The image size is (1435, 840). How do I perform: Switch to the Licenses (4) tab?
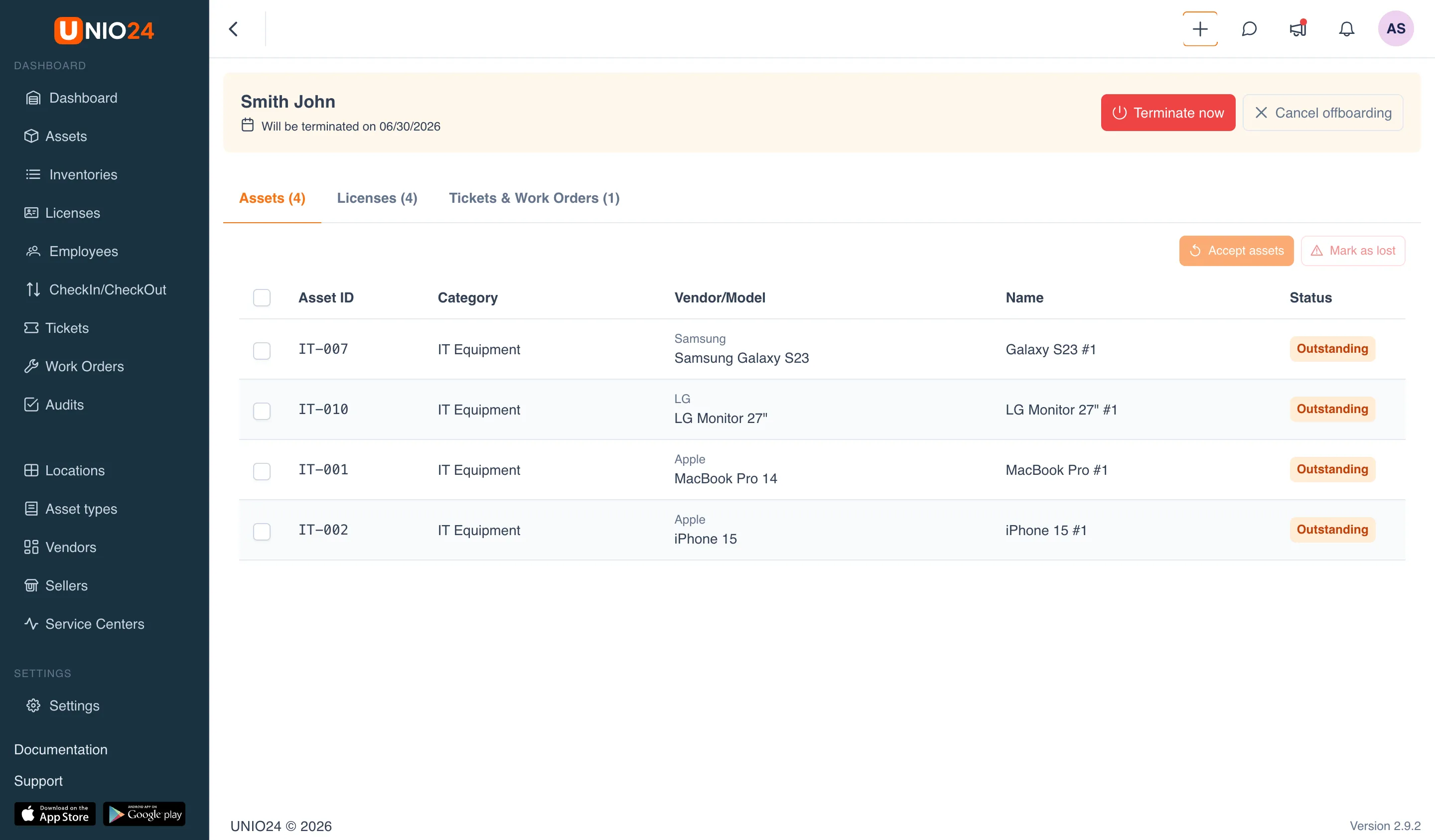coord(377,198)
